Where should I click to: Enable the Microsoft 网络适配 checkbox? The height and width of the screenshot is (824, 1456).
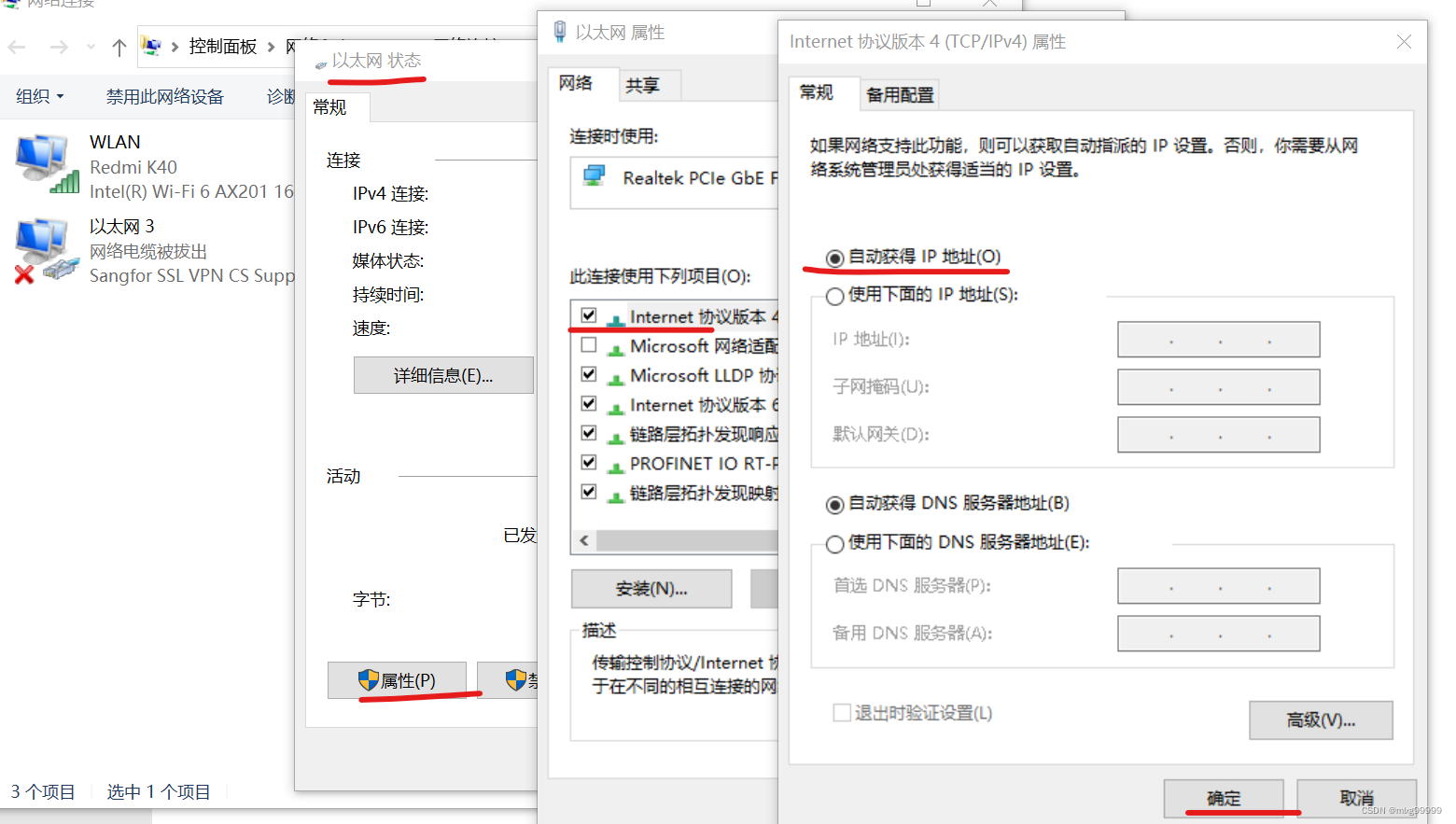click(x=589, y=344)
